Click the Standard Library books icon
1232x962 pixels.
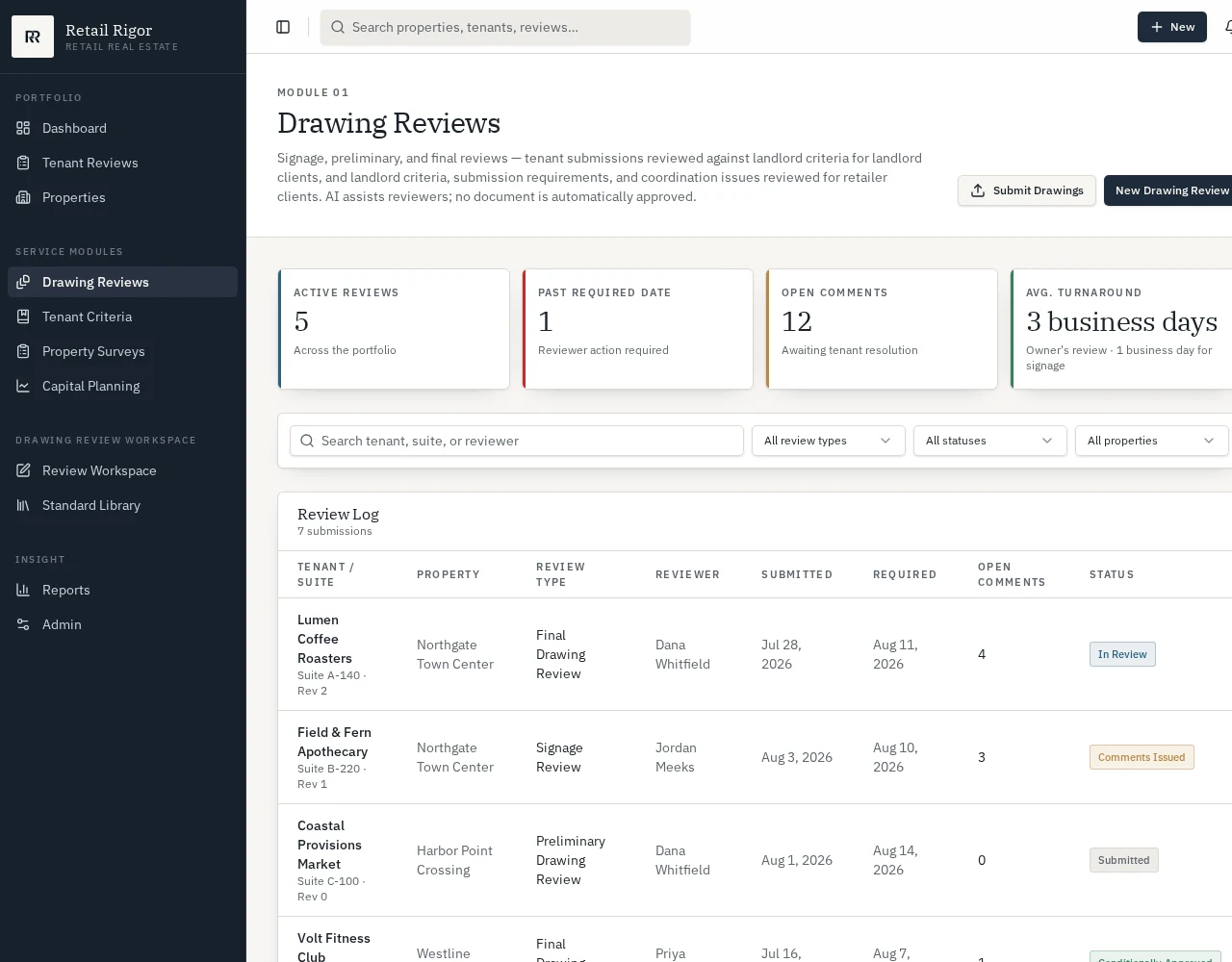point(23,505)
